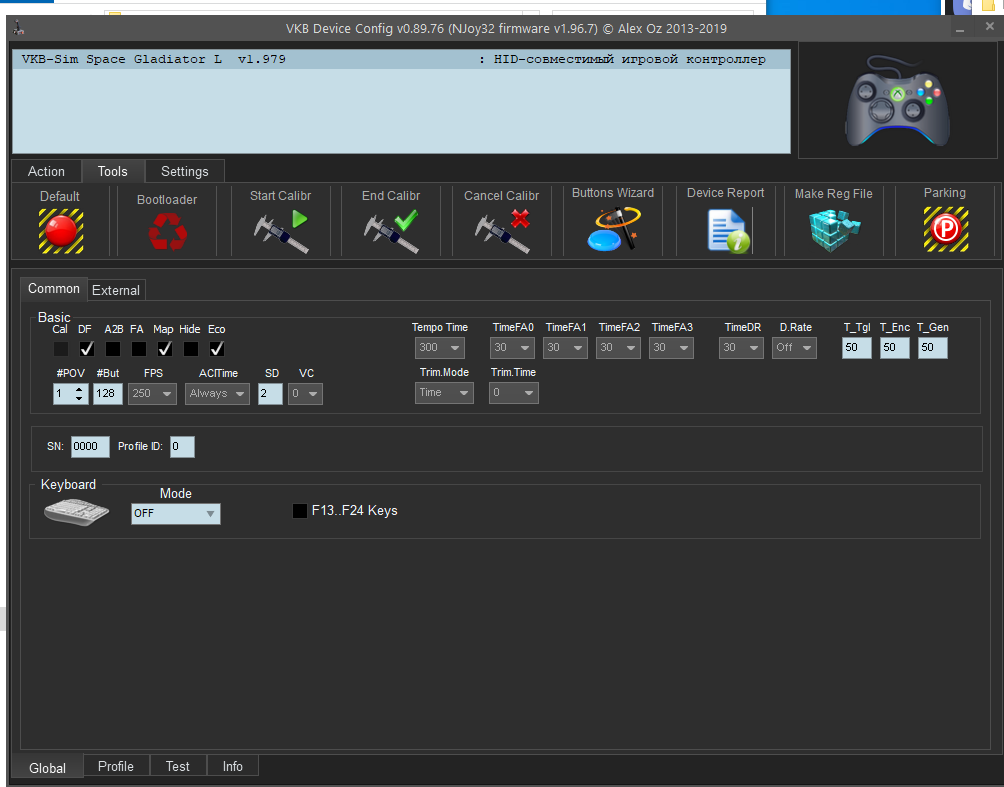Viewport: 1004px width, 787px height.
Task: Select the Common tab
Action: (x=54, y=289)
